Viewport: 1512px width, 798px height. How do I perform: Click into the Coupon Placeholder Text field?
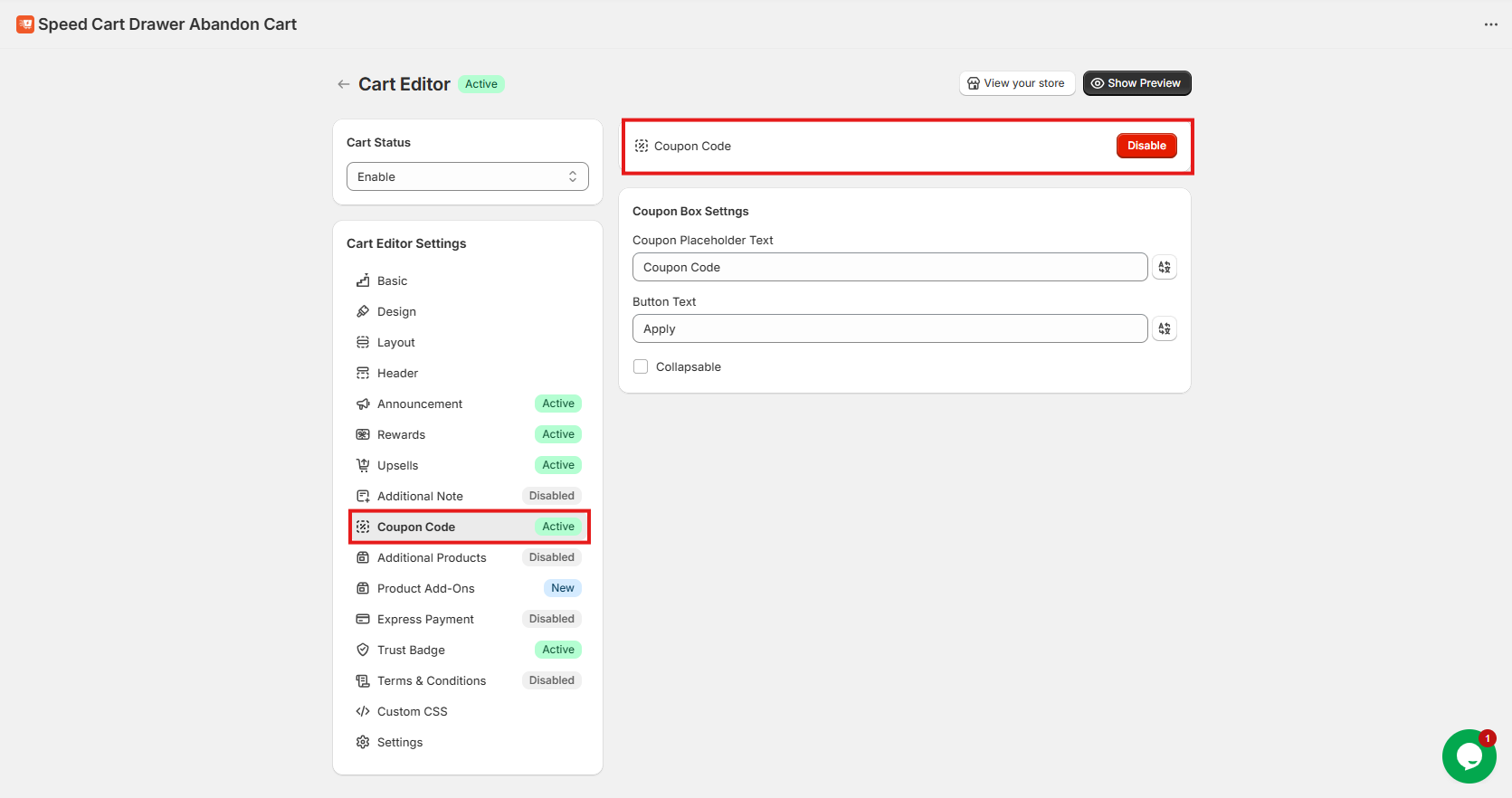889,267
